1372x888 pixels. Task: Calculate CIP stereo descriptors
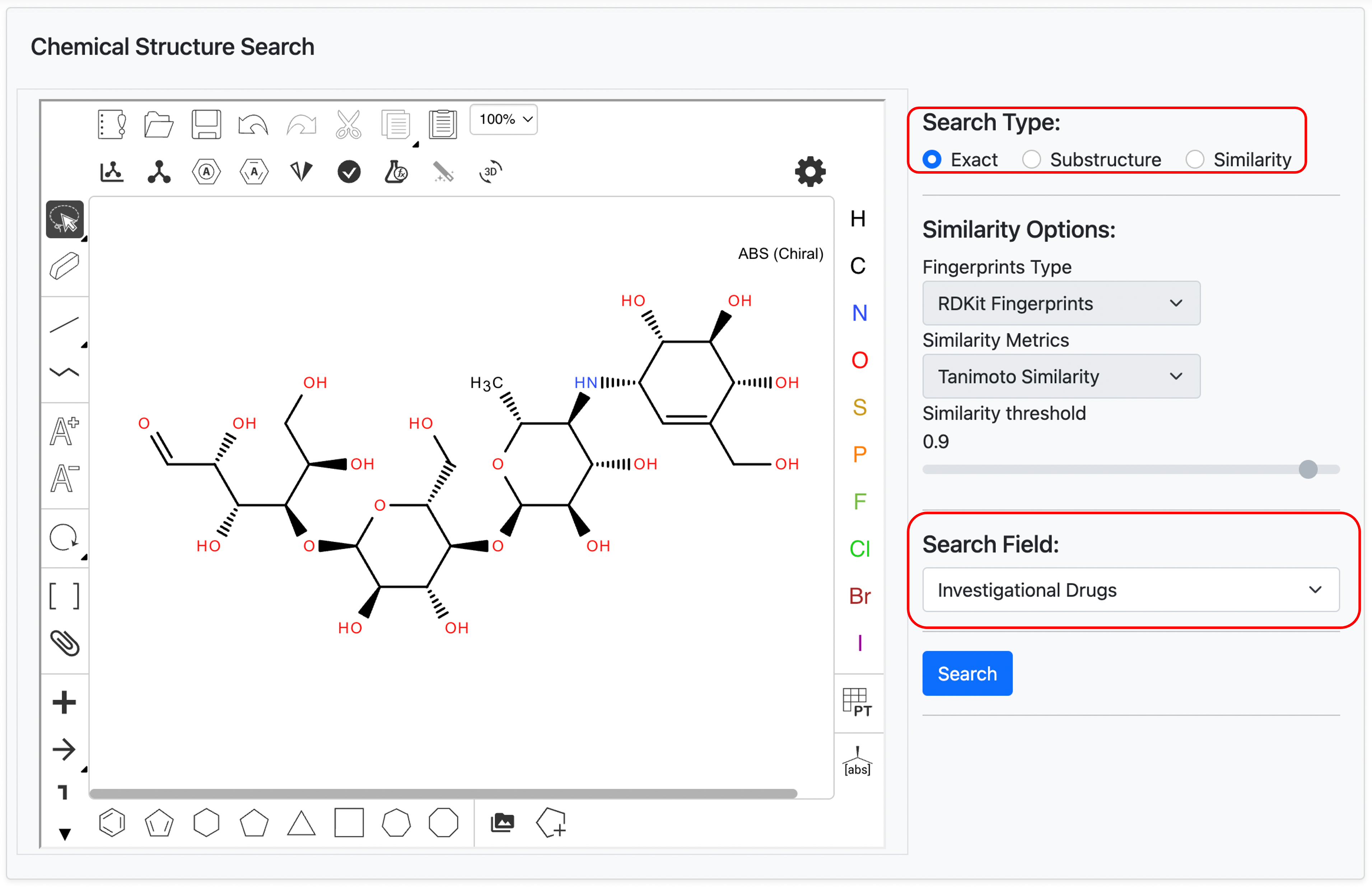coord(301,172)
